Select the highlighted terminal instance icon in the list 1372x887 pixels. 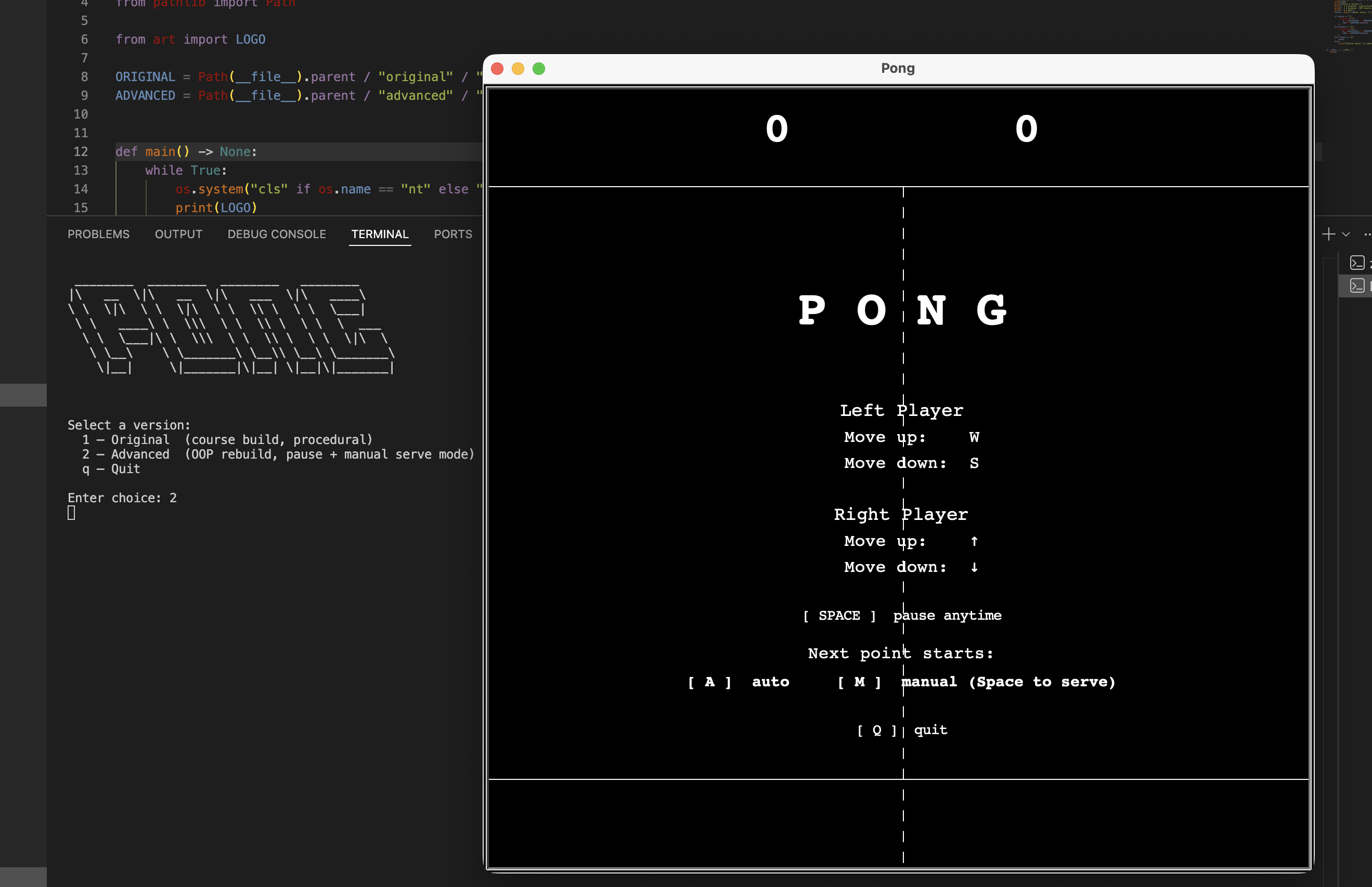[1357, 285]
